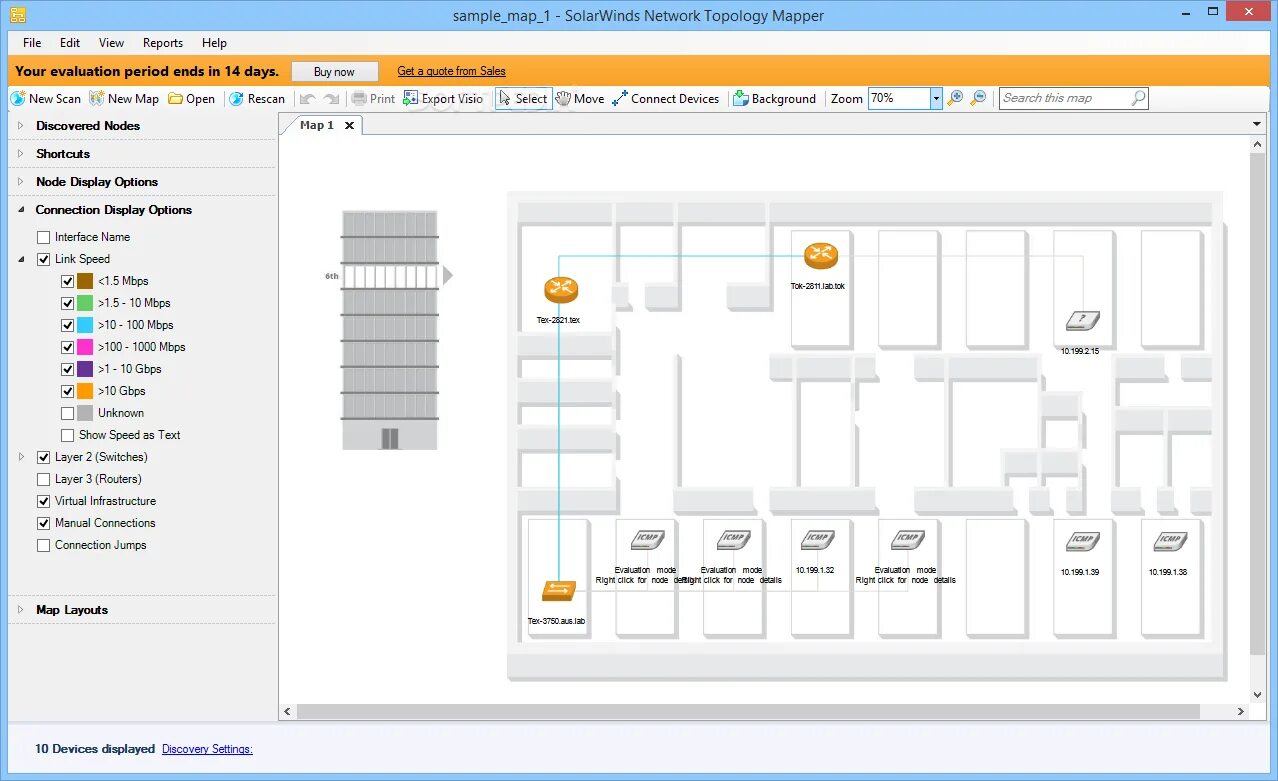
Task: Open the View menu
Action: pyautogui.click(x=111, y=43)
